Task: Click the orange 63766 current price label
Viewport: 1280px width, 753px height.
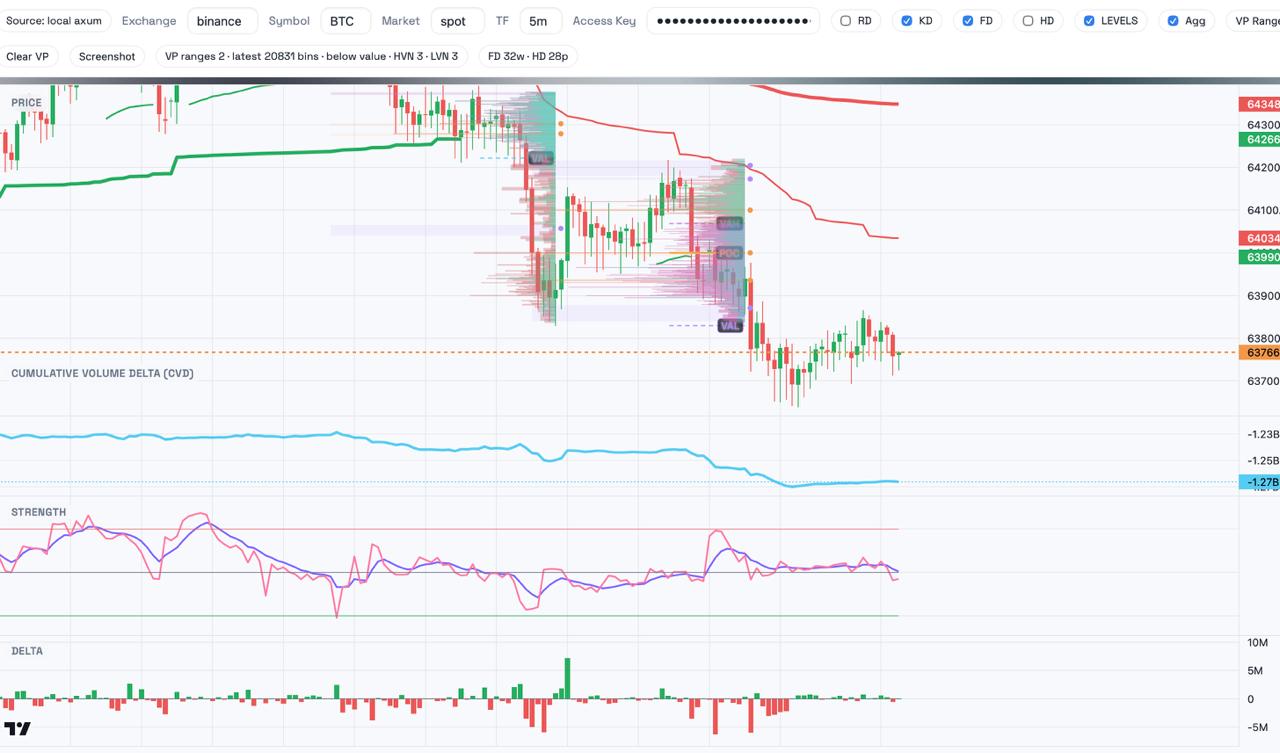Action: 1259,352
